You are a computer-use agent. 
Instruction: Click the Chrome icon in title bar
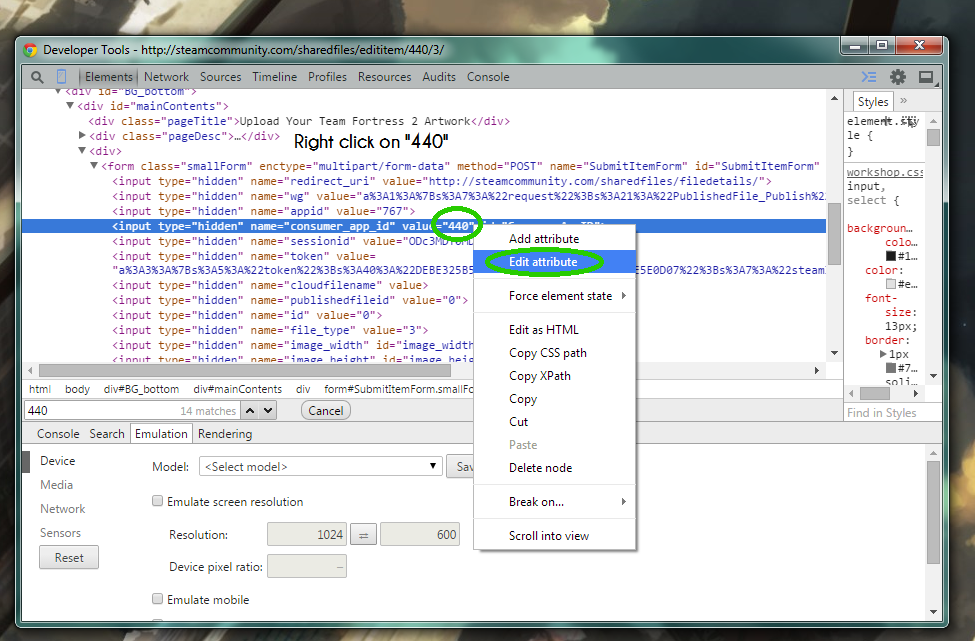pyautogui.click(x=30, y=50)
